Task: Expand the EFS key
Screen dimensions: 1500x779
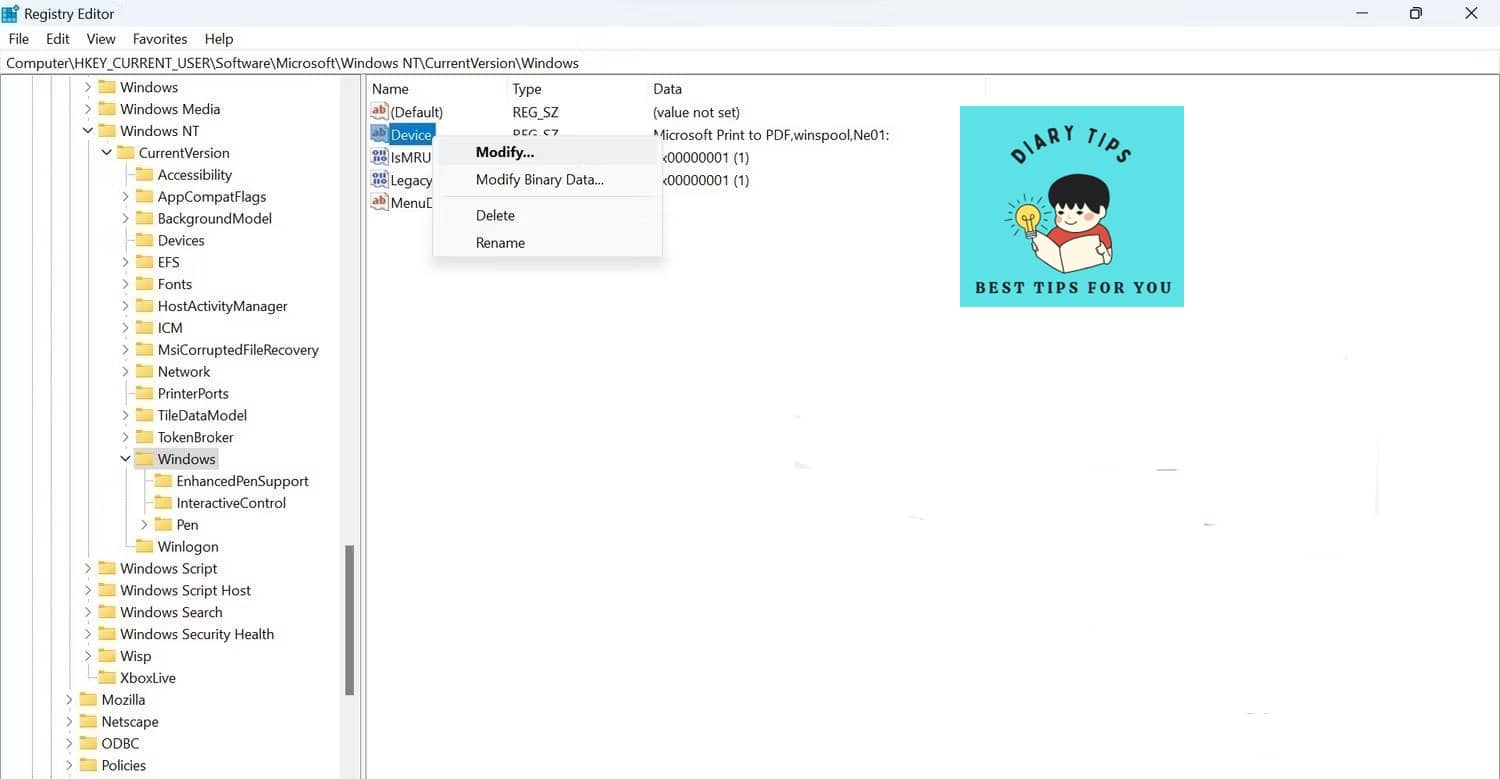Action: [125, 262]
